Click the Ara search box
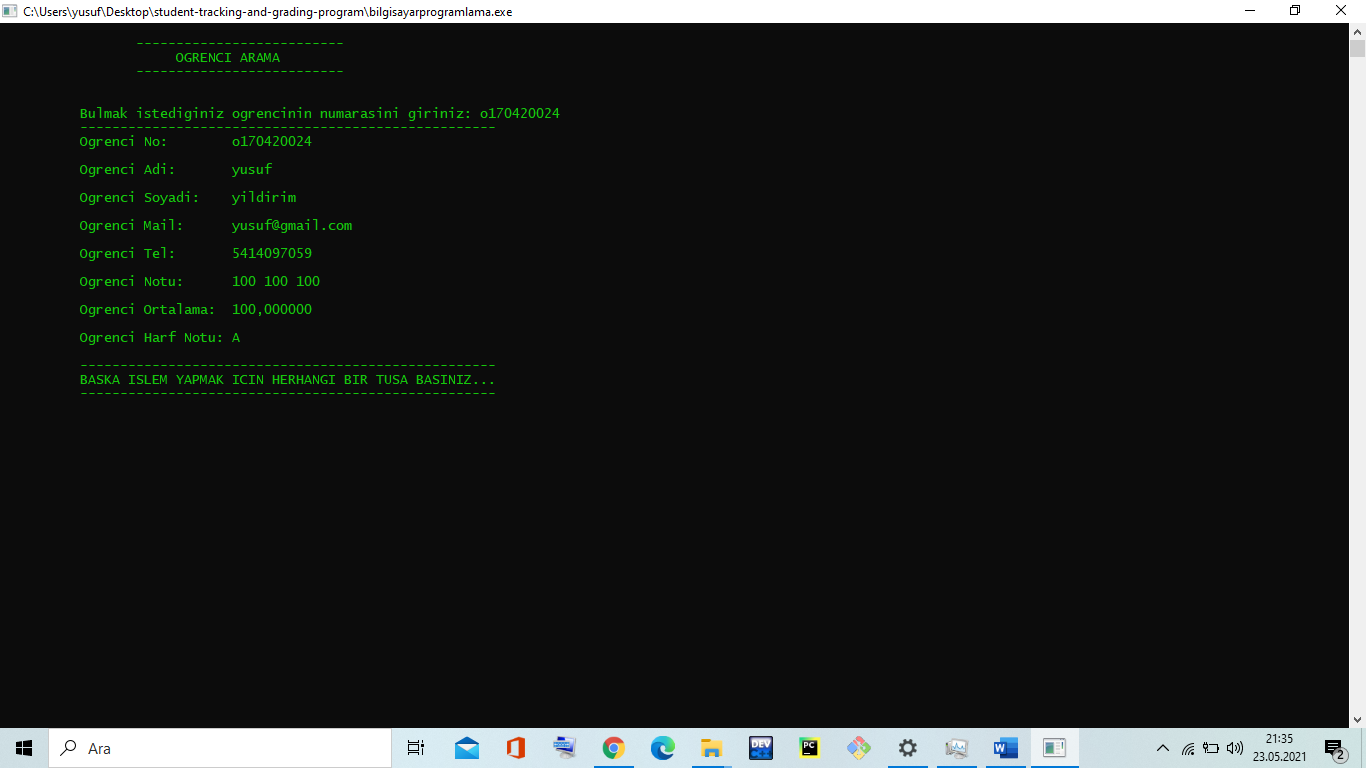This screenshot has height=768, width=1366. click(x=220, y=748)
